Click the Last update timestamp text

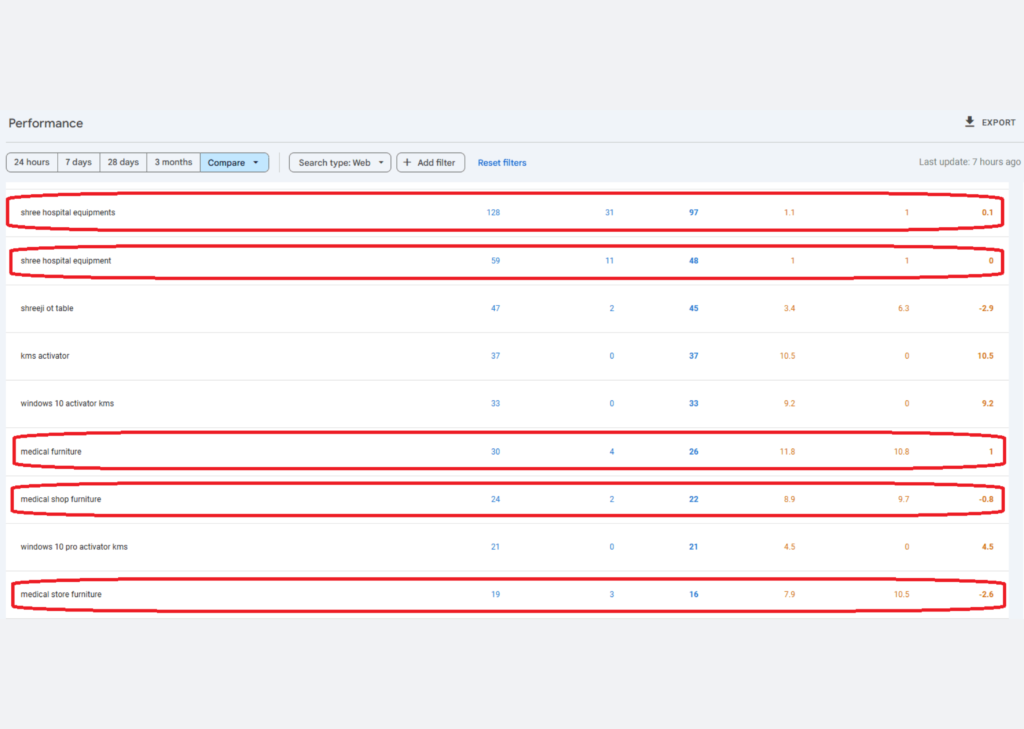click(969, 162)
